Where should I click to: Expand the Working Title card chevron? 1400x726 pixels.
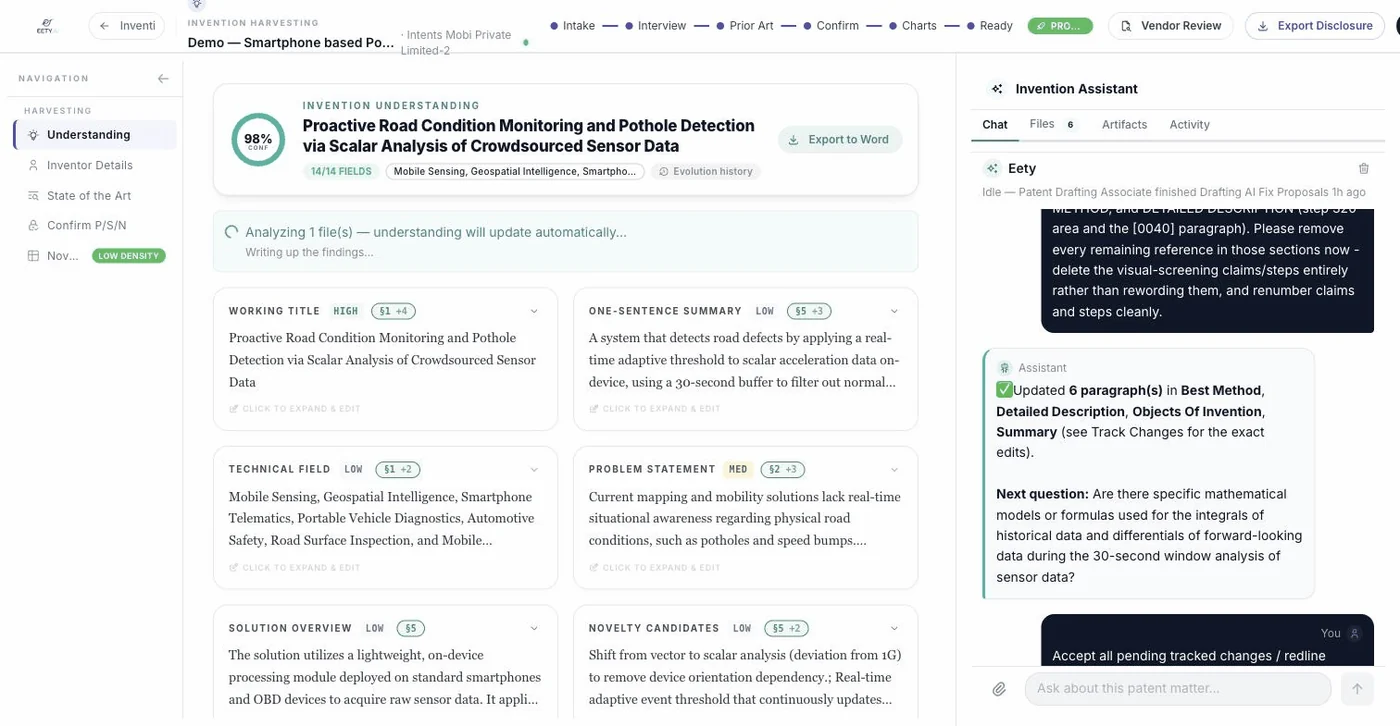(534, 312)
